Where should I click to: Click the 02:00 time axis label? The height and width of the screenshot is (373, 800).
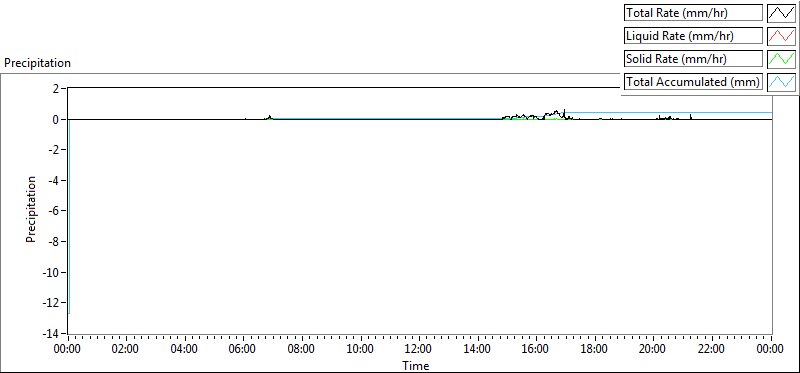(x=125, y=349)
